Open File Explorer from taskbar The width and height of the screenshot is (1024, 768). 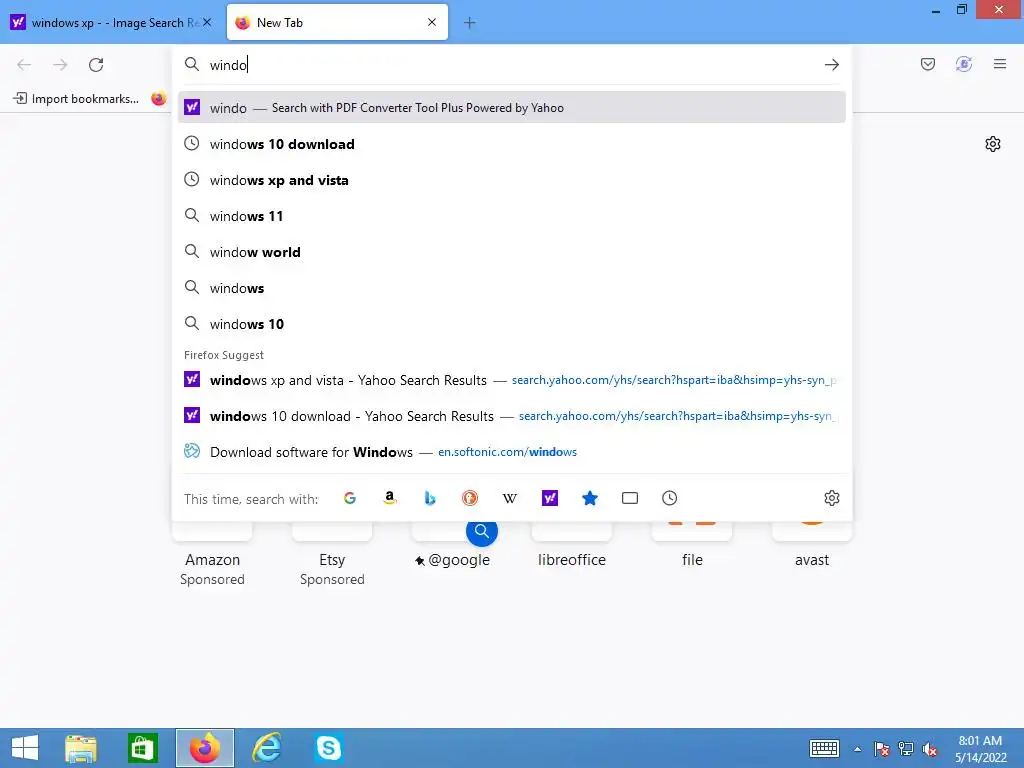81,748
